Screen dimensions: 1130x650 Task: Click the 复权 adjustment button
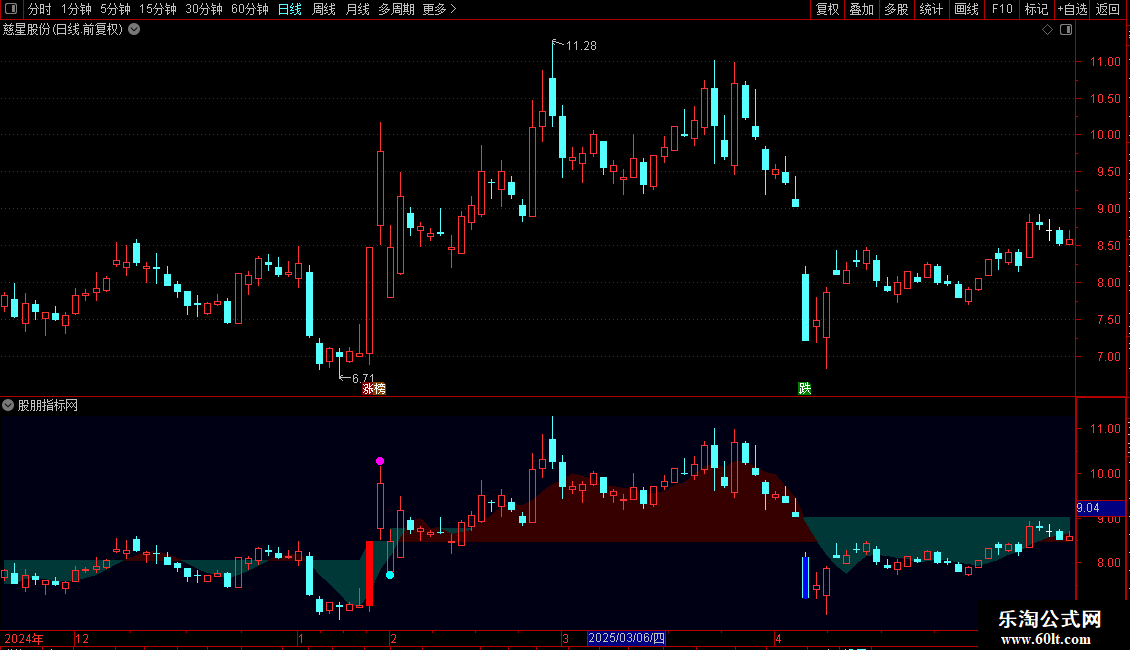coord(827,9)
